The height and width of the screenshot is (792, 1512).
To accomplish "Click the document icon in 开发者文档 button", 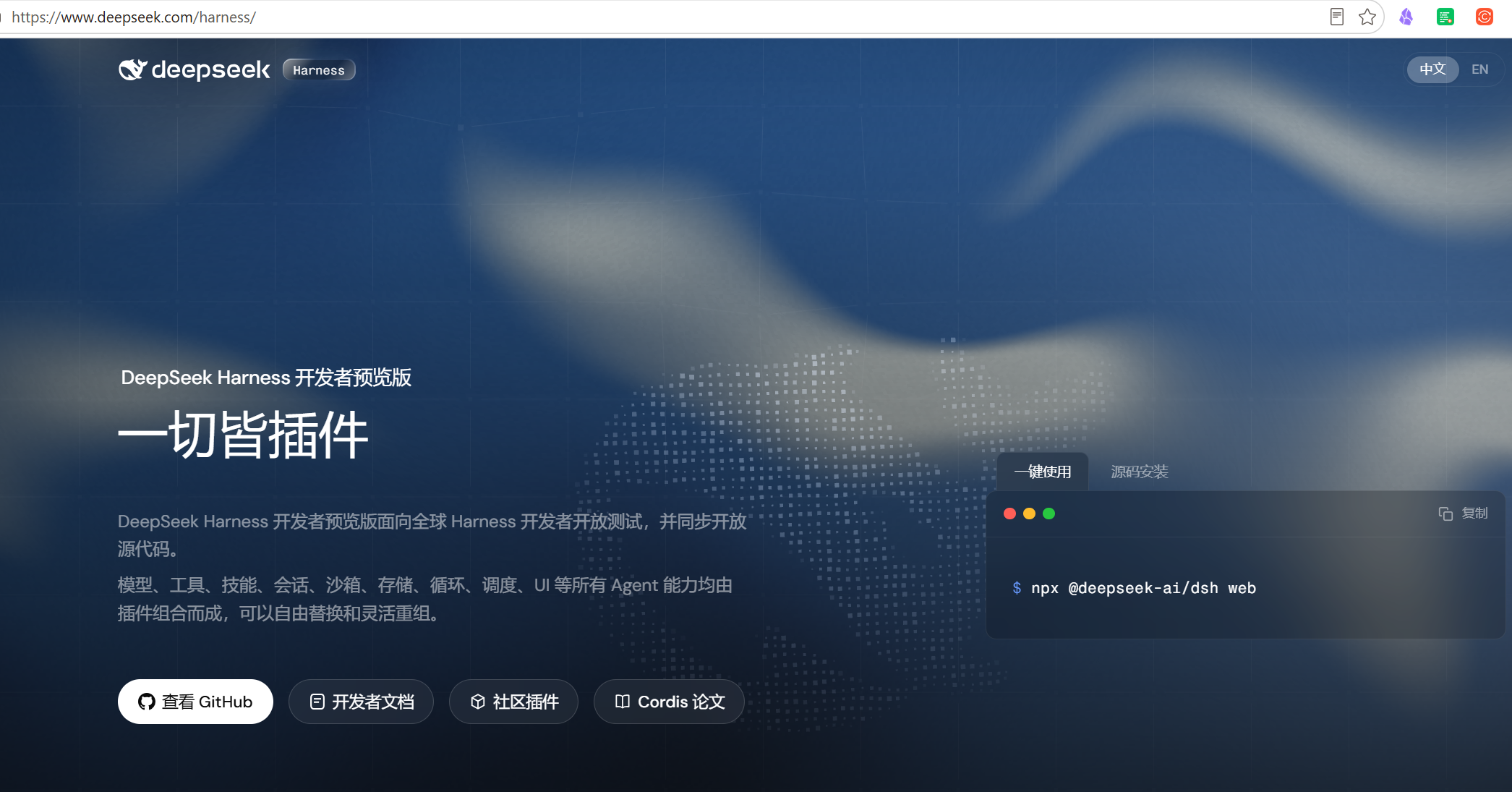I will click(317, 702).
